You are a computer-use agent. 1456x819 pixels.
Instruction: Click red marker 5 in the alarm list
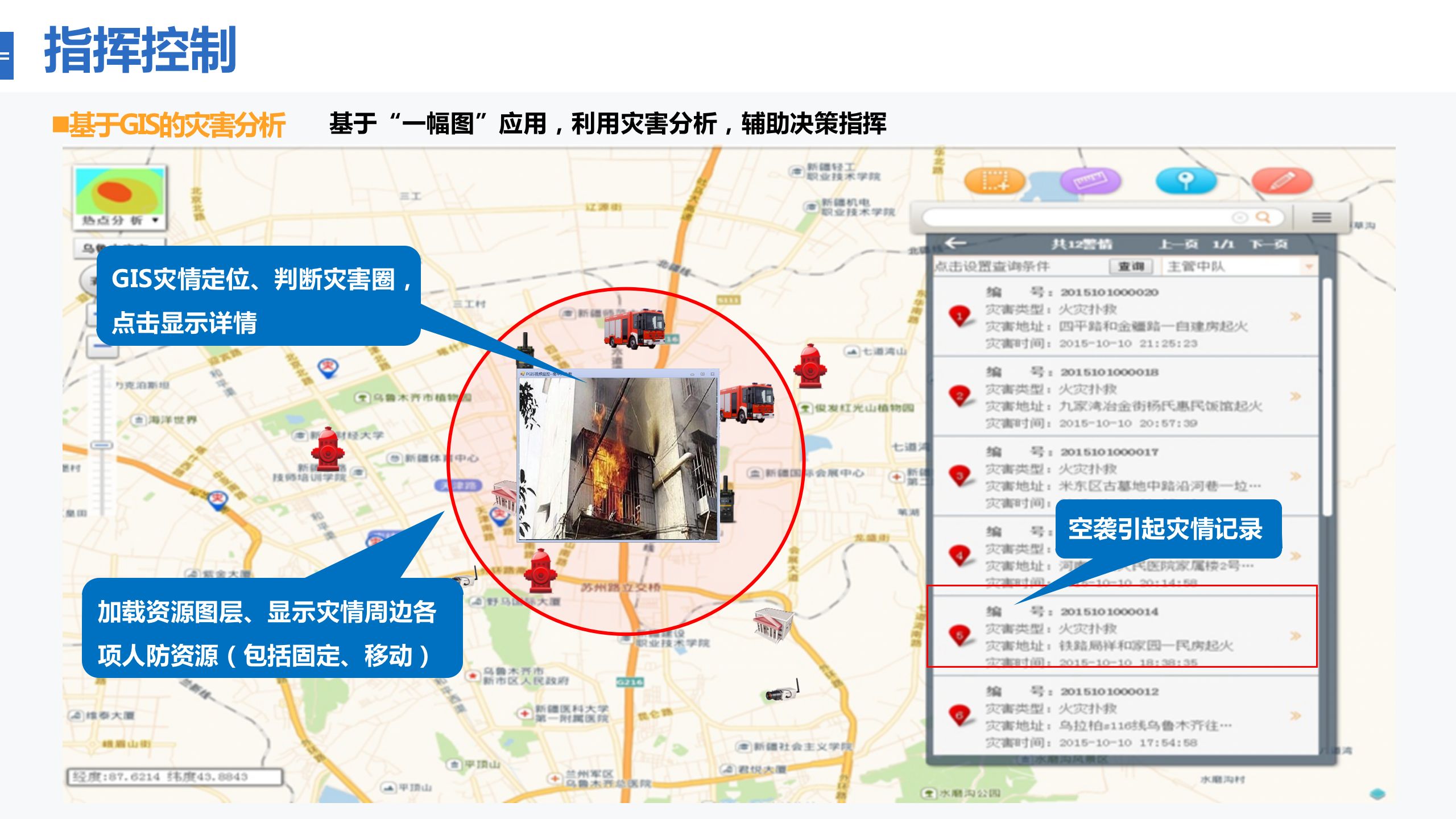(960, 635)
